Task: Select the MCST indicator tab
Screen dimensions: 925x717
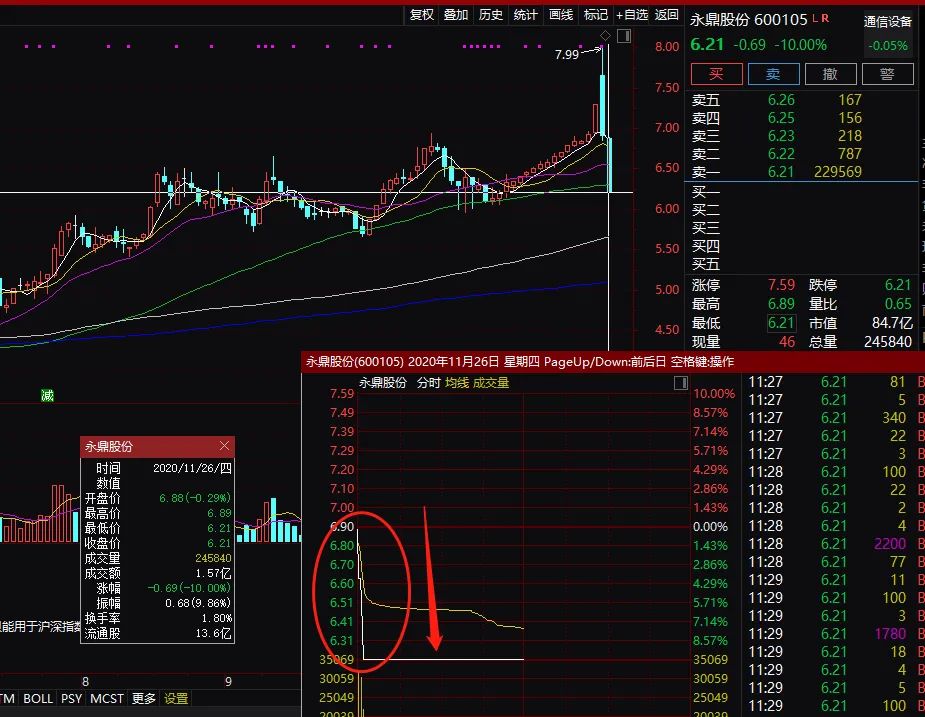Action: (x=107, y=699)
